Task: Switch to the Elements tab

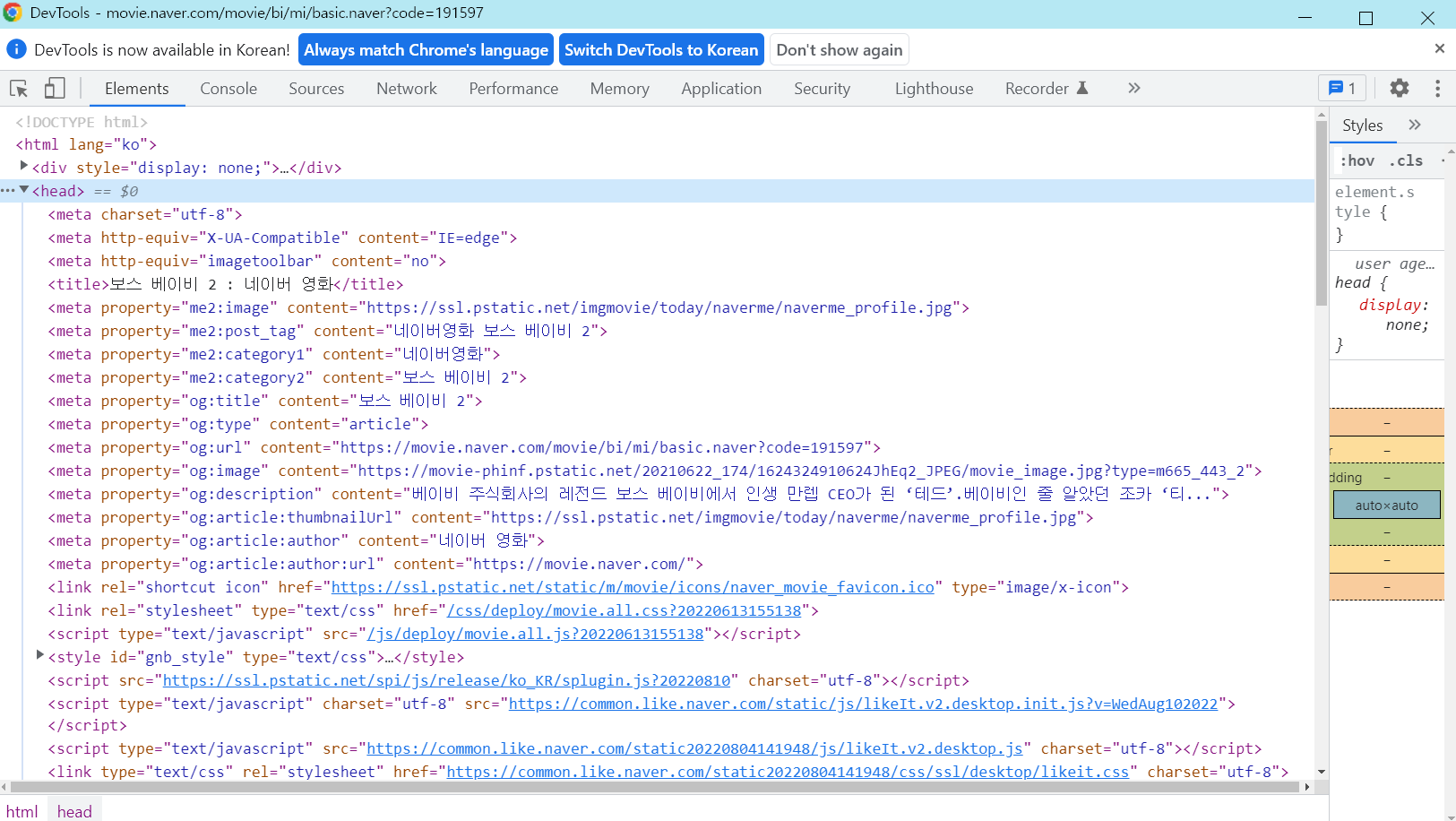Action: click(x=136, y=89)
